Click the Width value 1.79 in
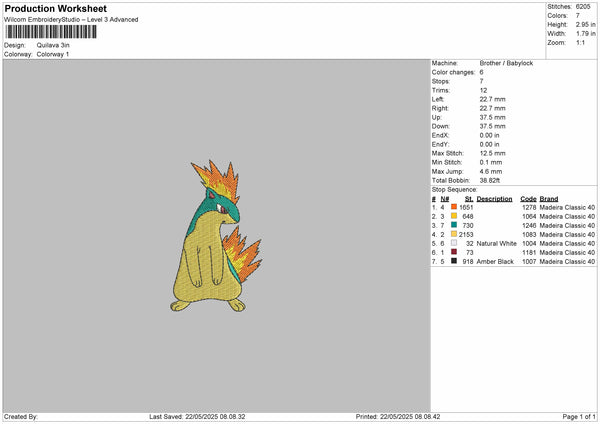600x424 pixels. coord(585,34)
